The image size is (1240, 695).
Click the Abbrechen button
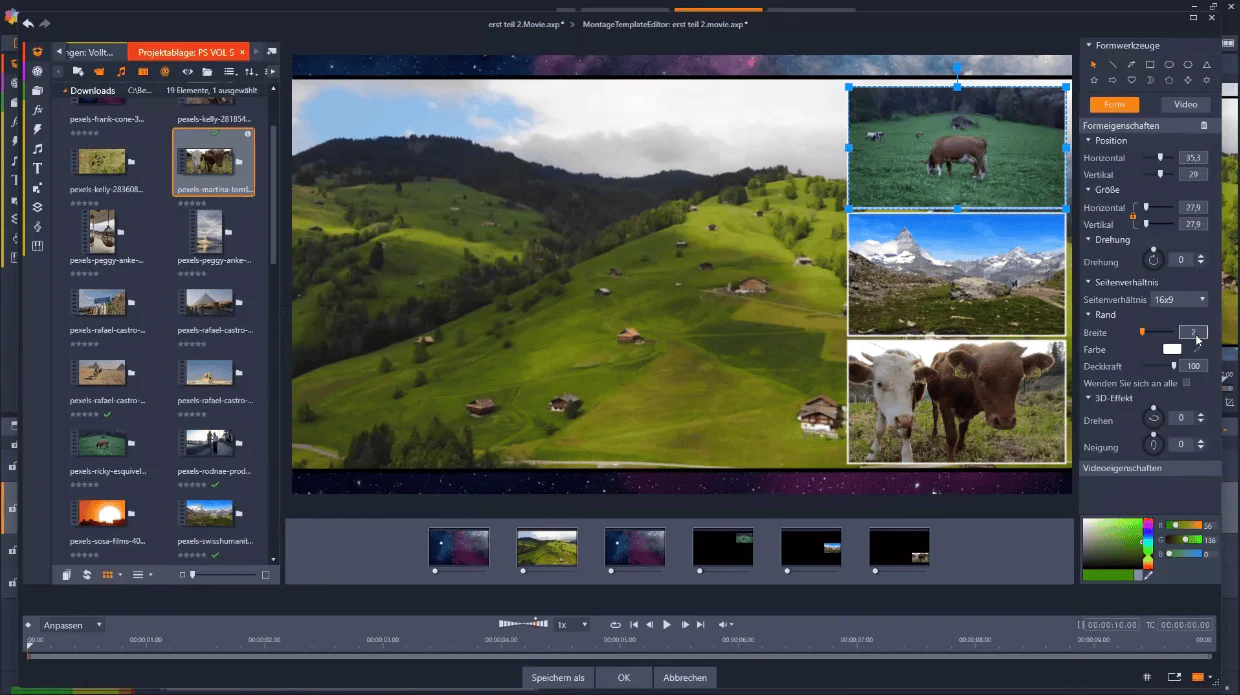(685, 677)
